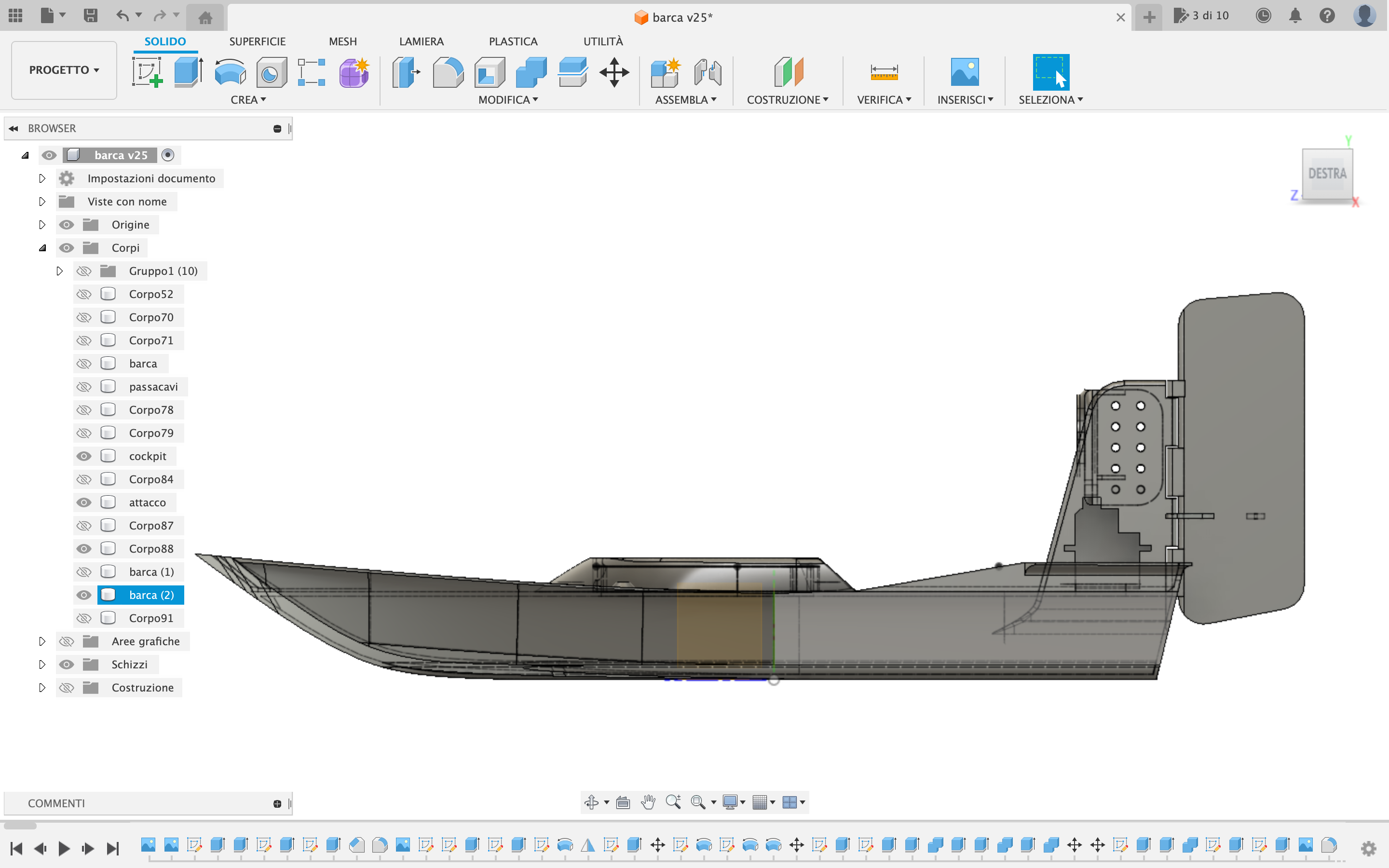Select the Hole tool
This screenshot has height=868, width=1389.
coord(272,72)
